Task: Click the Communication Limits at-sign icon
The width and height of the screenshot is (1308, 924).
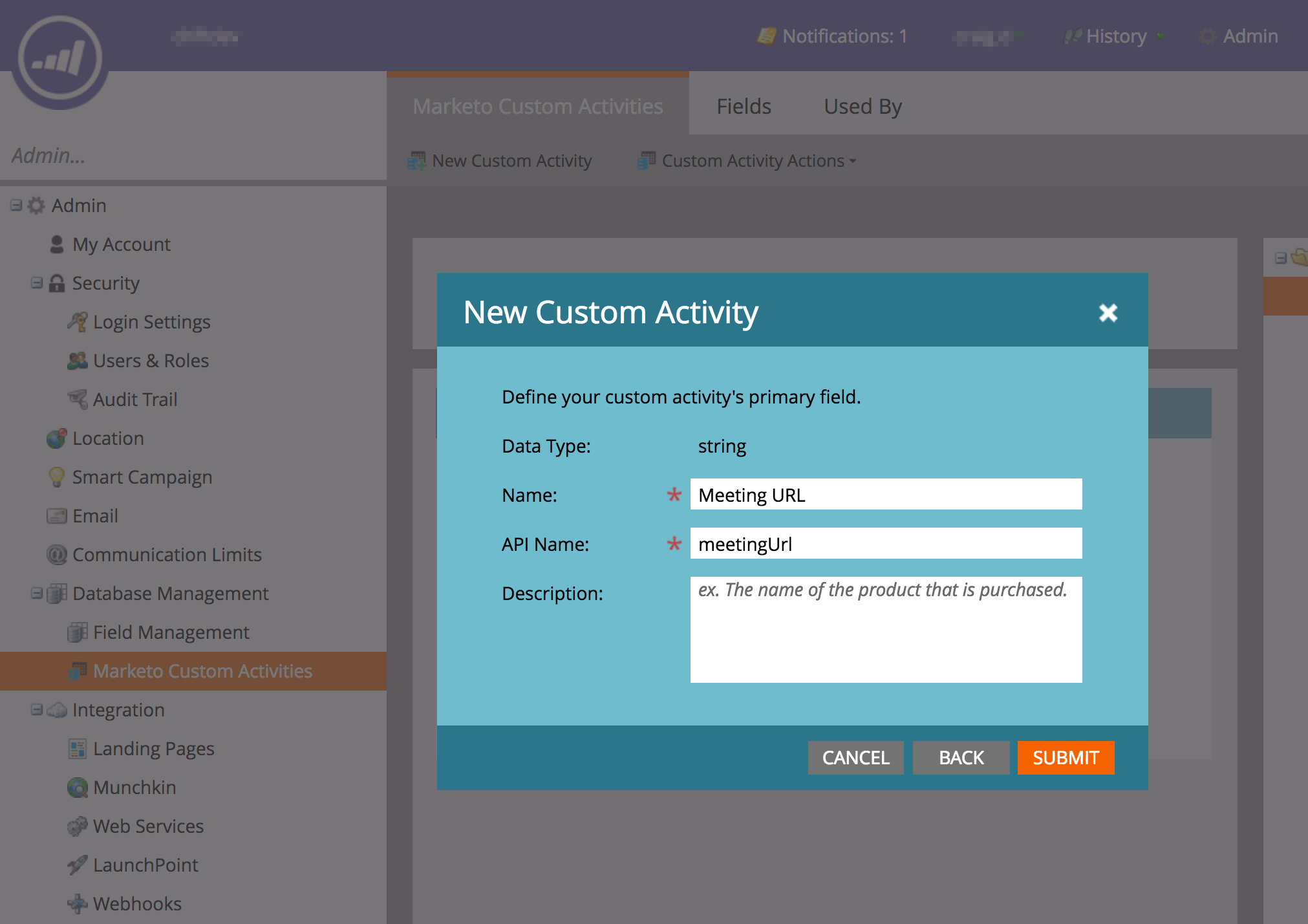Action: [x=57, y=555]
